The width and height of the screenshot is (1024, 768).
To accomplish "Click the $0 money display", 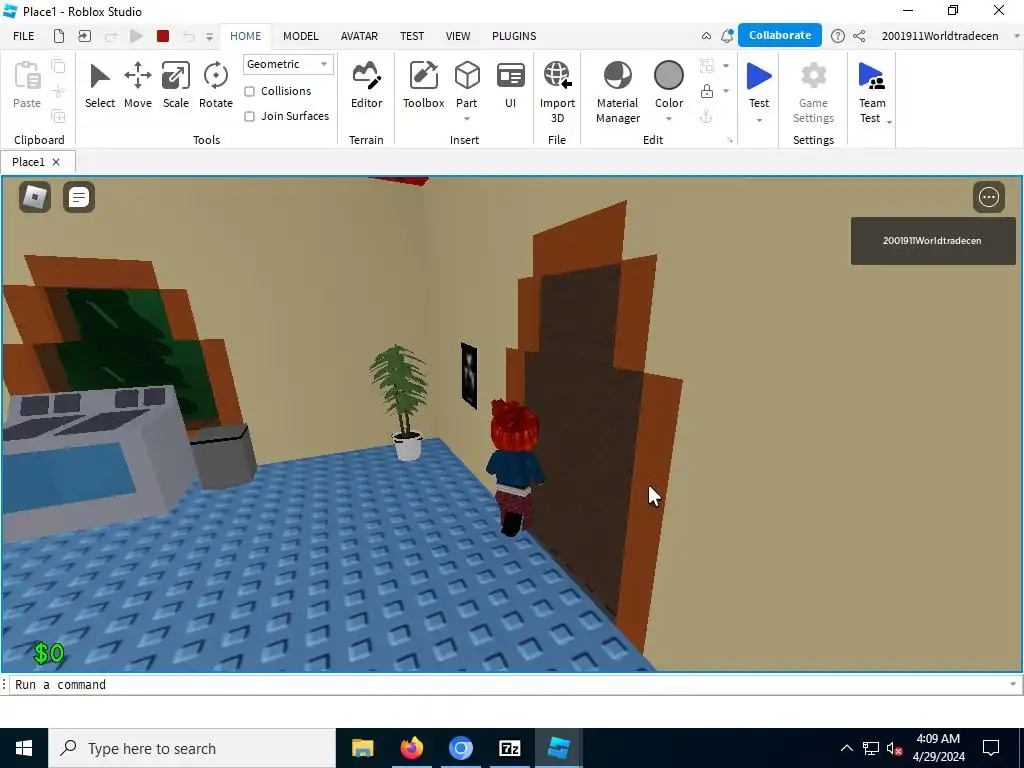I will pyautogui.click(x=49, y=653).
